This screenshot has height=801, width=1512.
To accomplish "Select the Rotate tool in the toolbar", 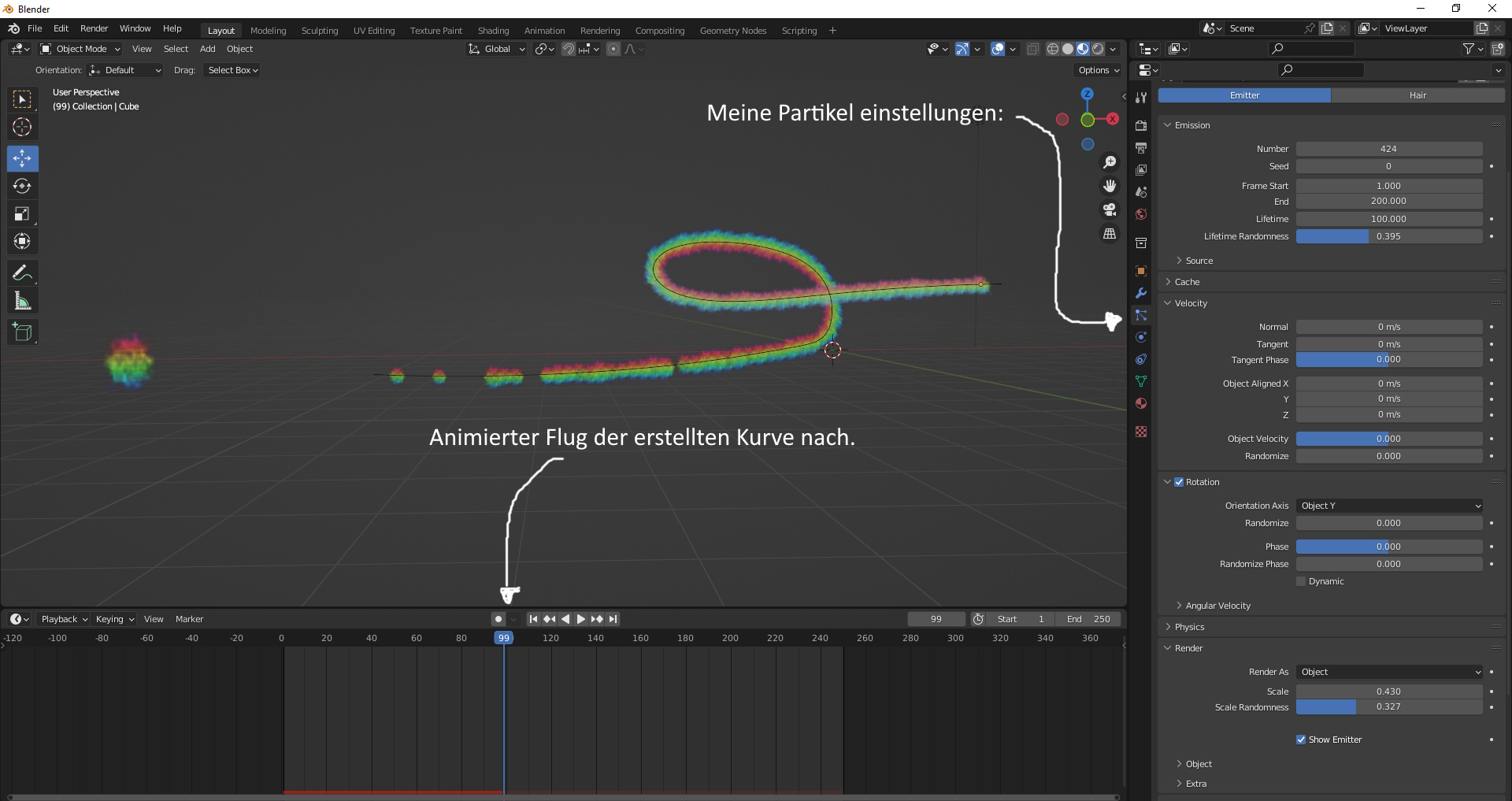I will 22,187.
